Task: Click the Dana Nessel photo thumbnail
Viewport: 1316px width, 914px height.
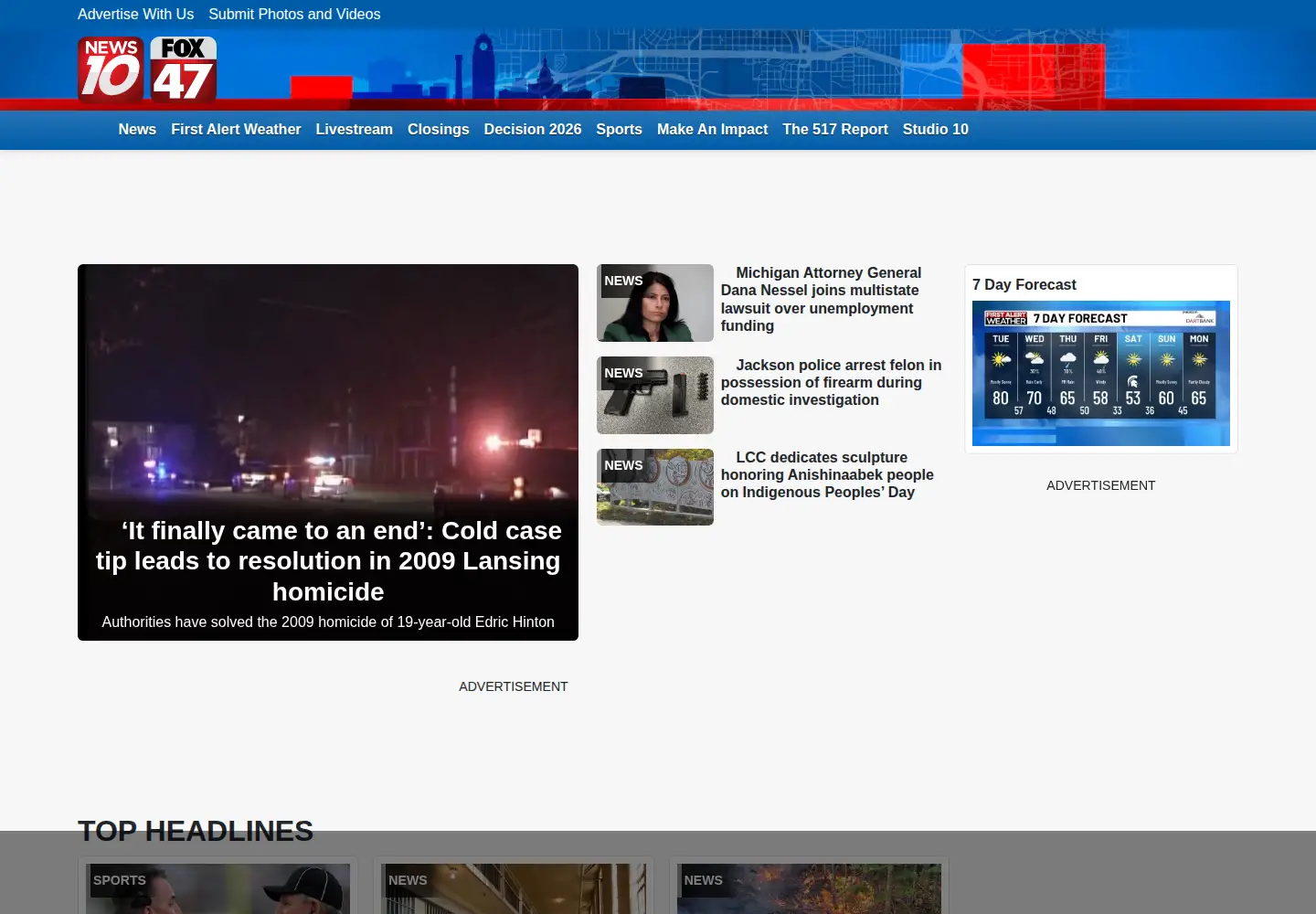Action: tap(655, 303)
